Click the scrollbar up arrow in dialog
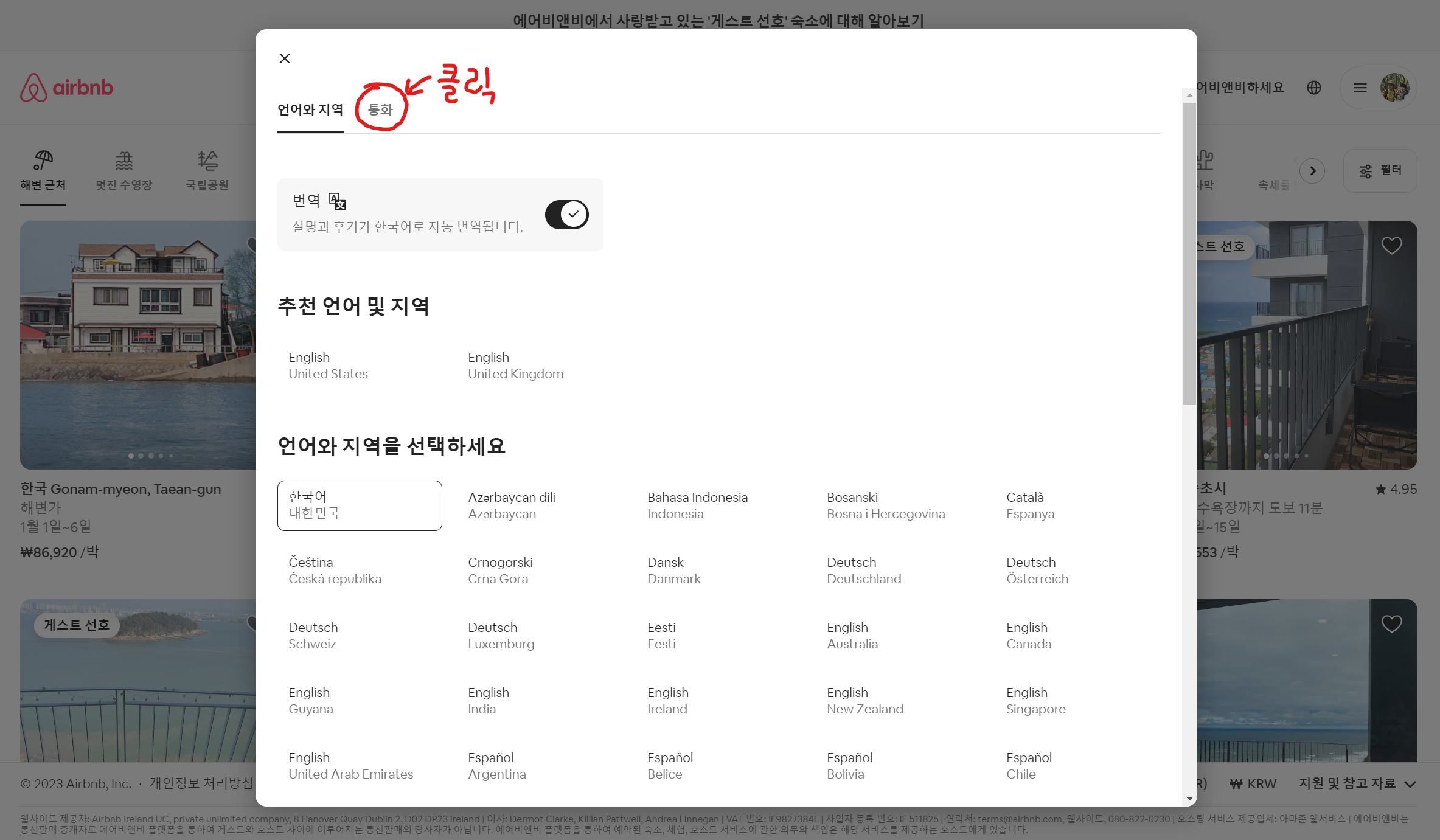 tap(1189, 95)
